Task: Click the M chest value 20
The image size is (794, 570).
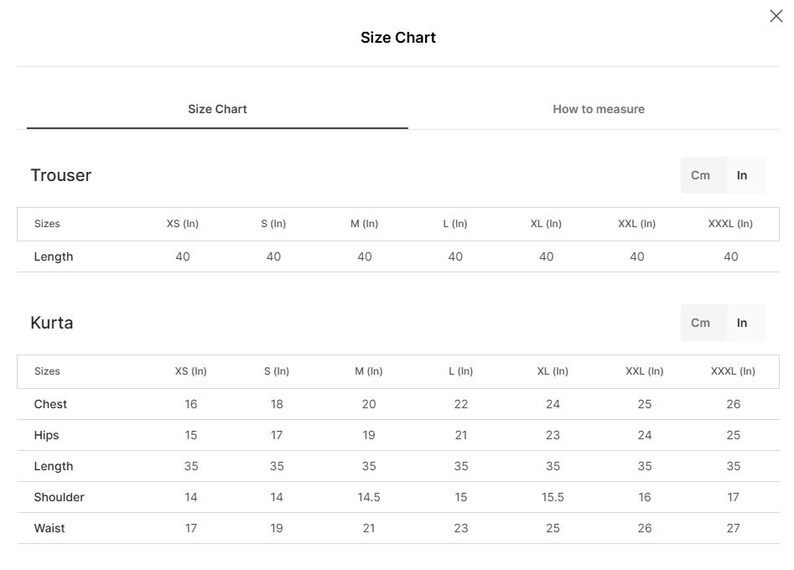Action: [x=369, y=404]
